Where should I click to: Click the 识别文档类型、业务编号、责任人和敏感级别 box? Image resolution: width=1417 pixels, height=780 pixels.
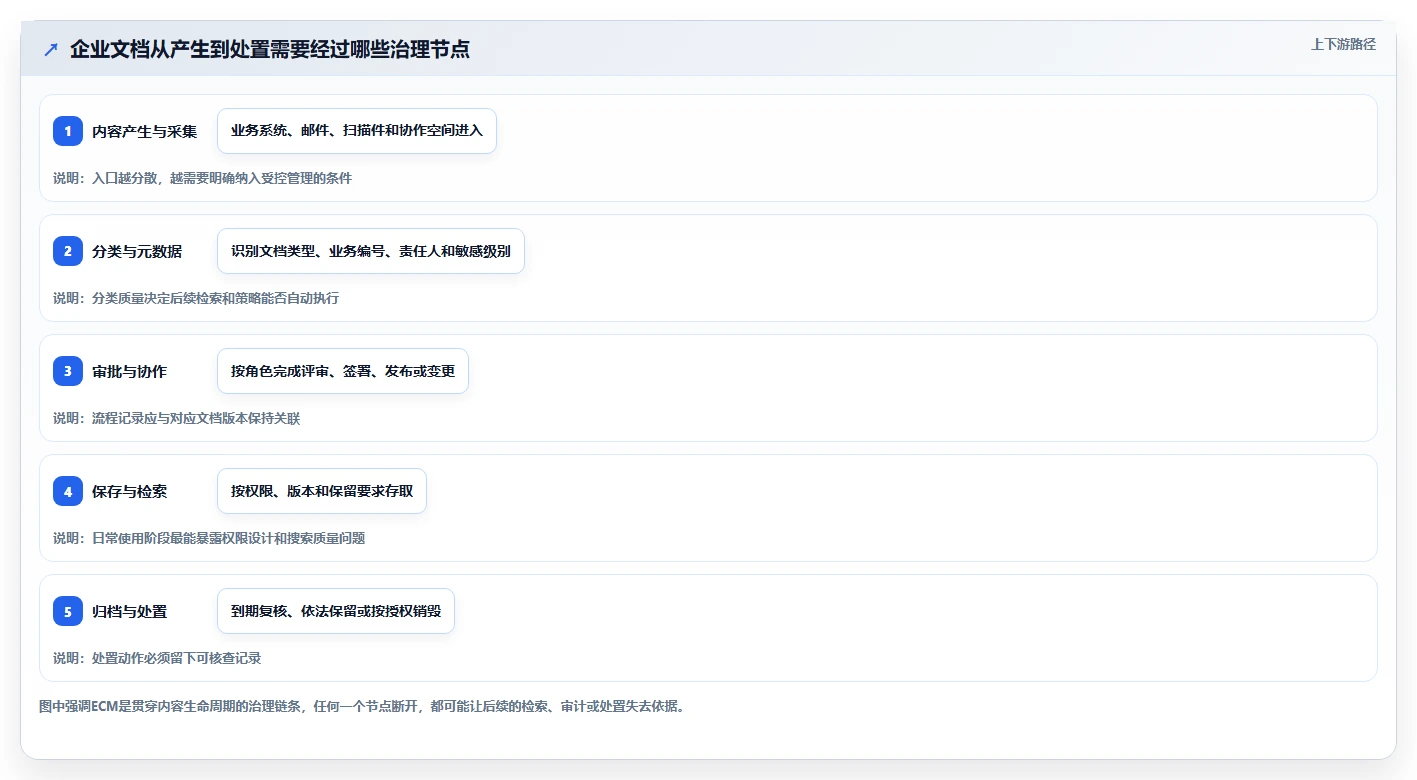click(371, 251)
